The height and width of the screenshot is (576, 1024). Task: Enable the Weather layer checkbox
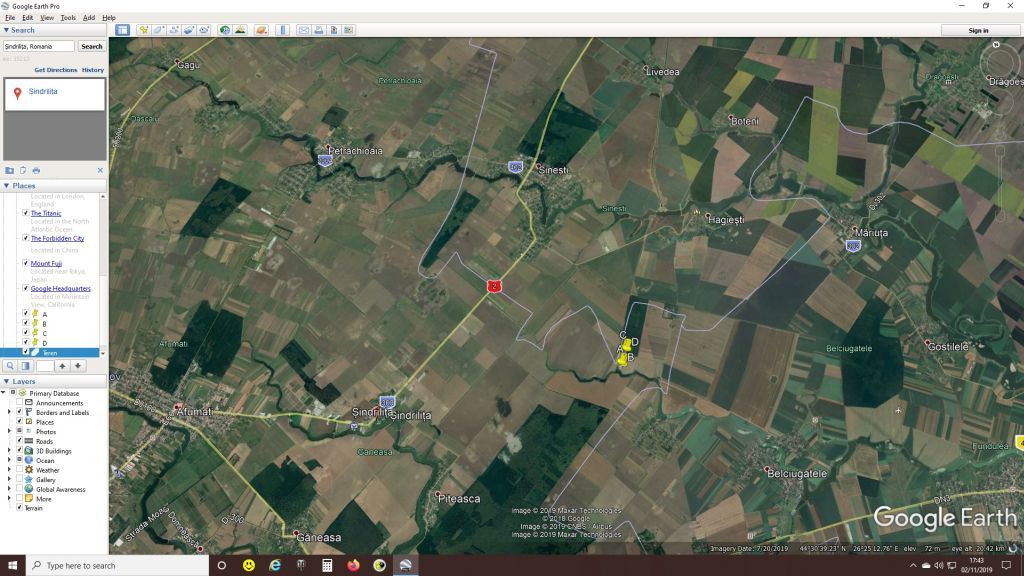coord(19,470)
